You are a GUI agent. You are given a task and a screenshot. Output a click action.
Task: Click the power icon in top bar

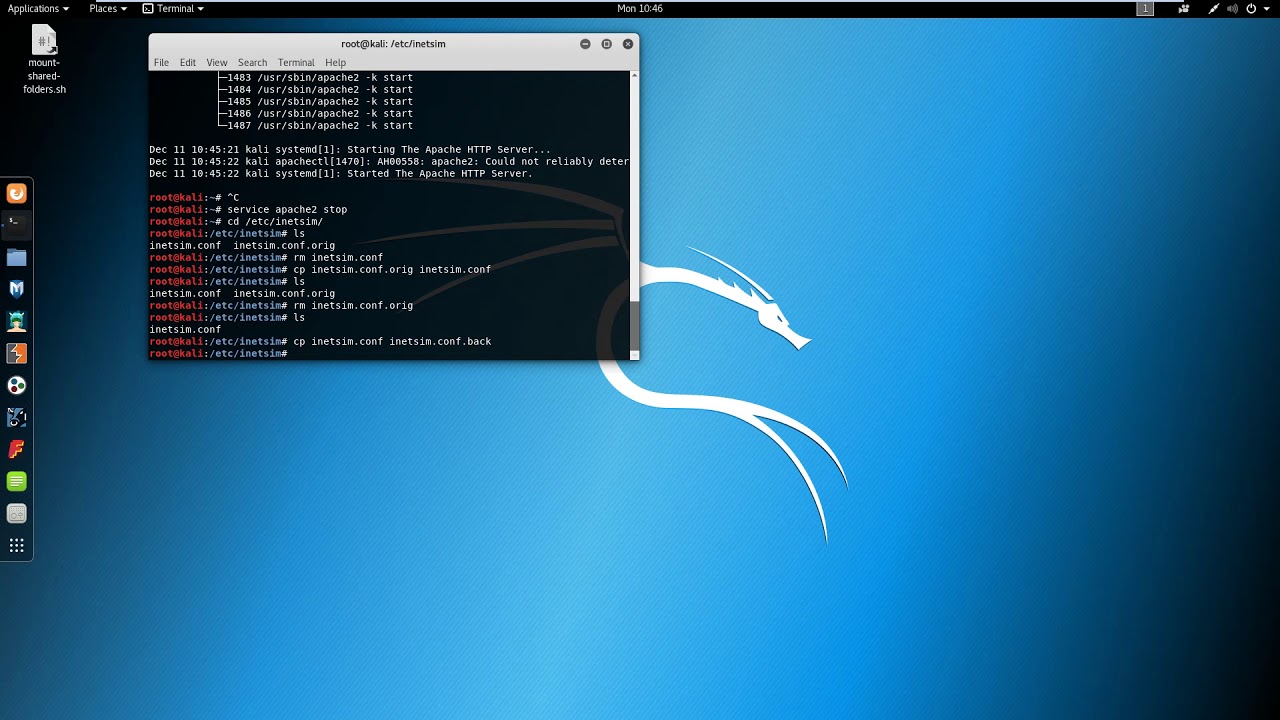pyautogui.click(x=1251, y=8)
